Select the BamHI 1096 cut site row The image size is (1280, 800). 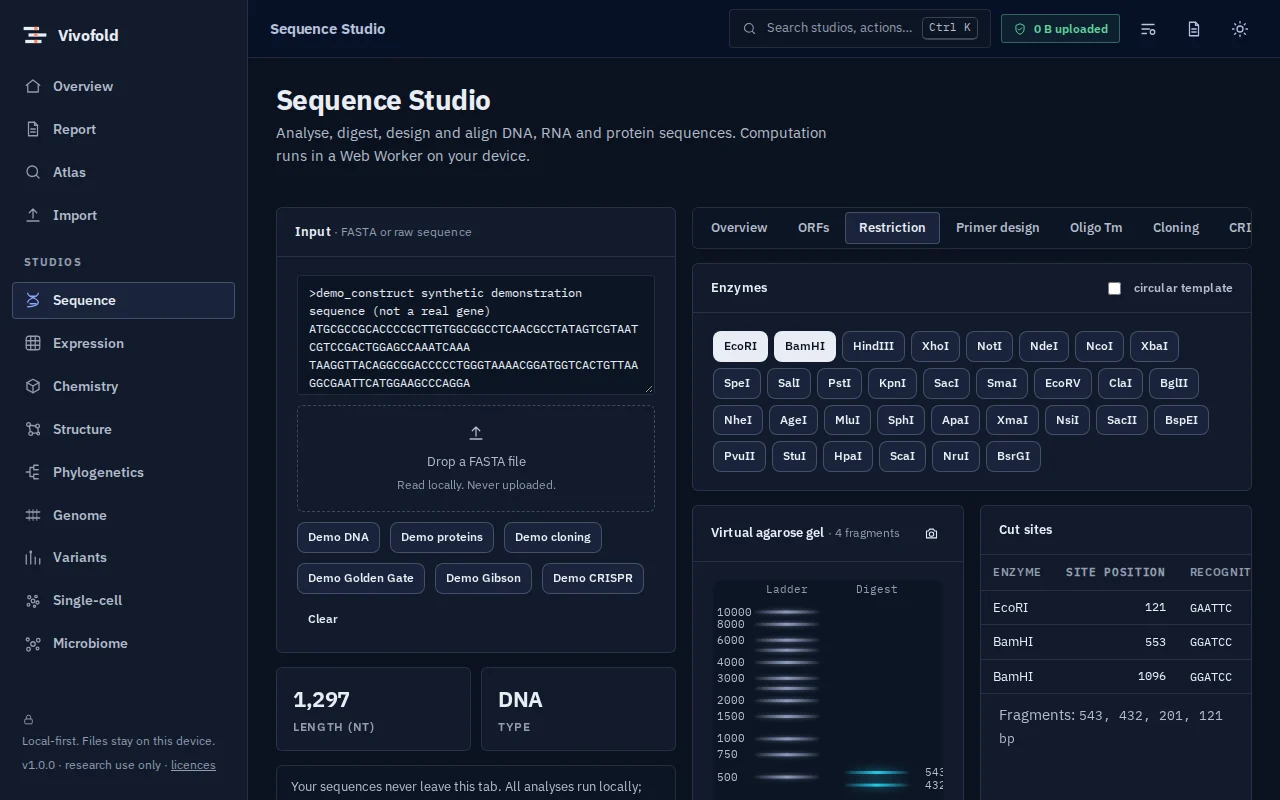[1116, 677]
